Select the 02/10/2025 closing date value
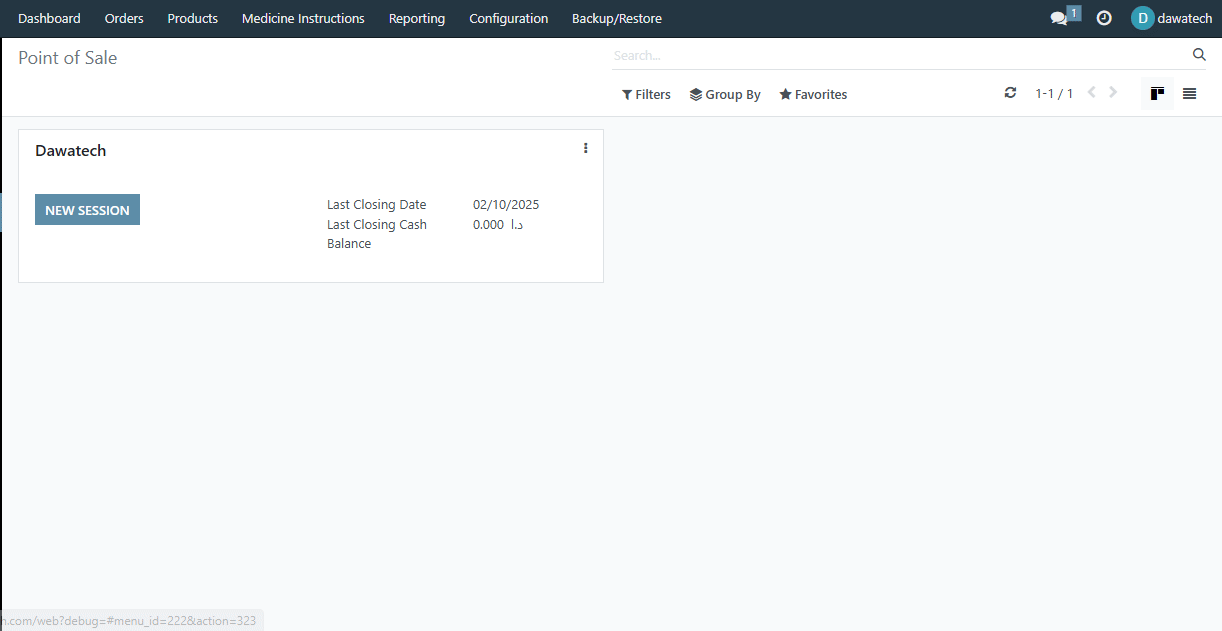The height and width of the screenshot is (631, 1222). tap(506, 205)
